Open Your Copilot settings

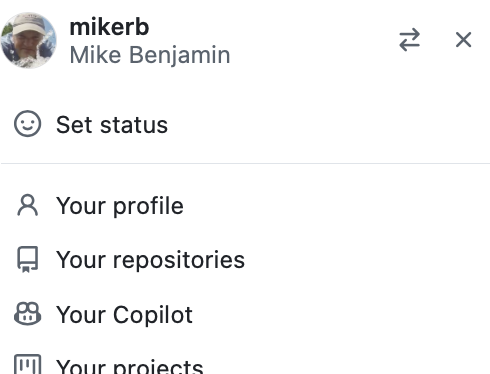pos(245,314)
